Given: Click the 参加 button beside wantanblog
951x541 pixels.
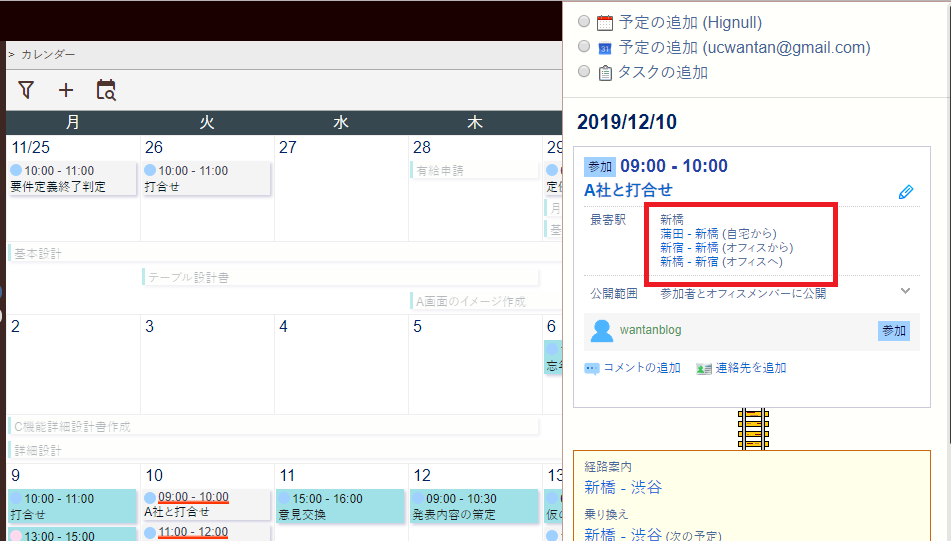Looking at the screenshot, I should (x=893, y=331).
